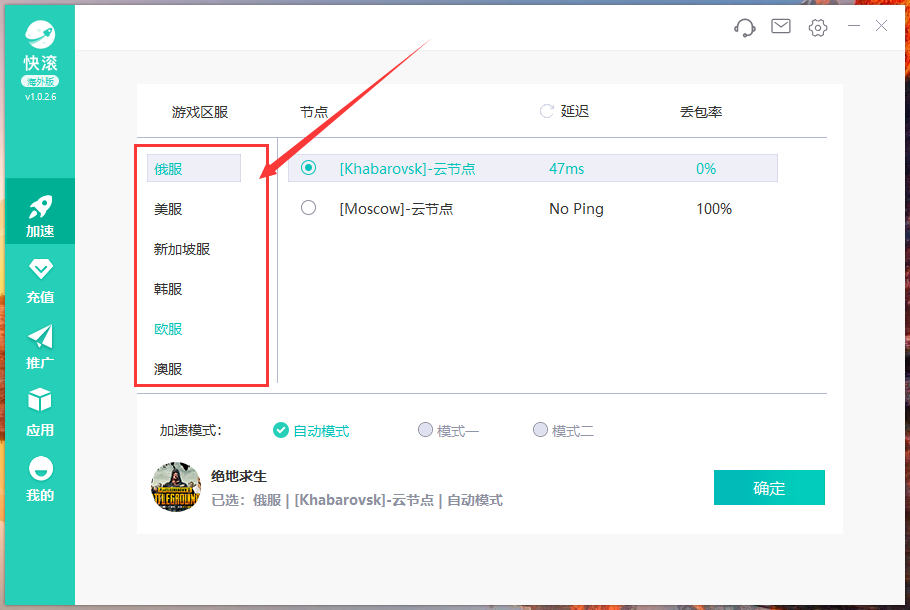Click the v1.0.2.6 version label
Image resolution: width=910 pixels, height=610 pixels.
point(41,97)
